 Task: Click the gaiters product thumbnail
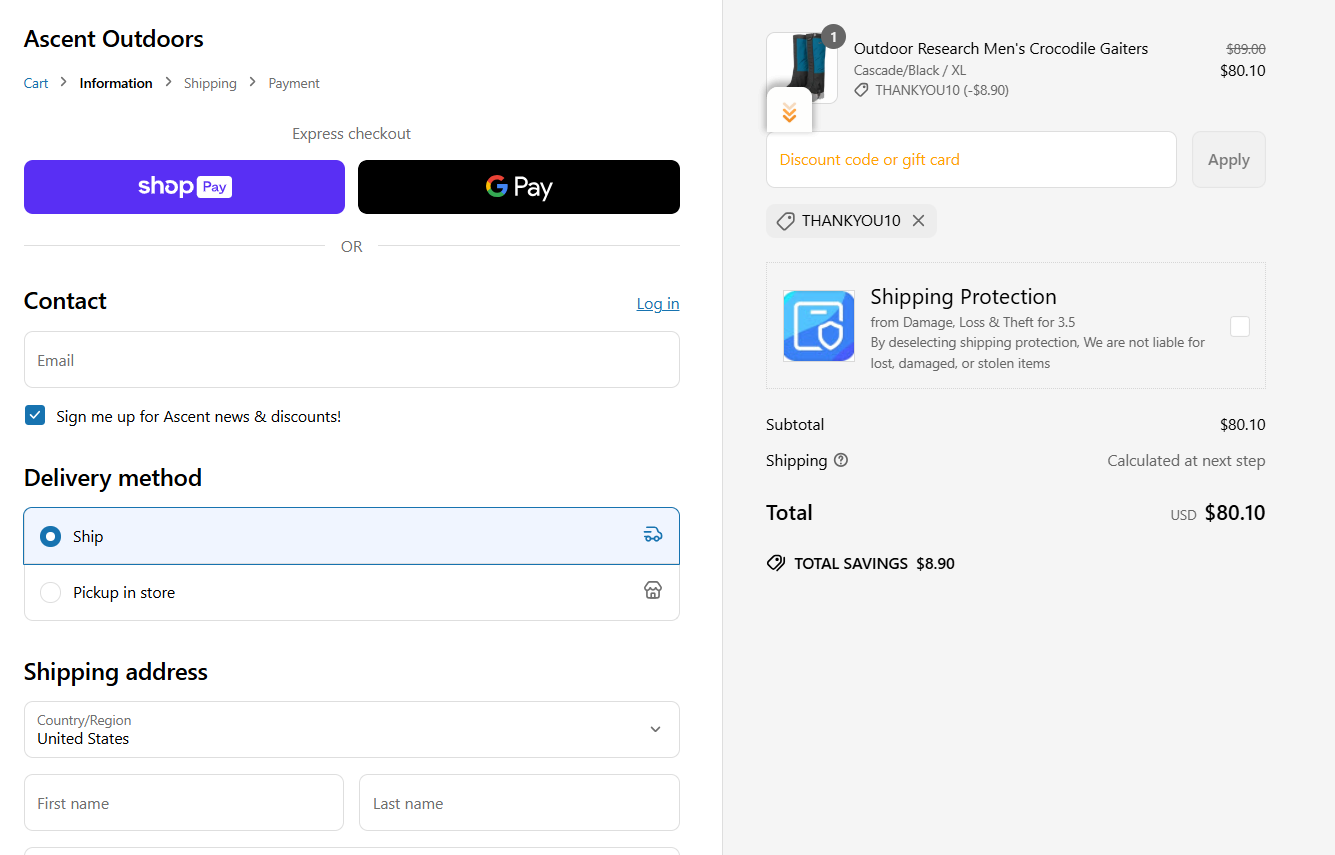tap(802, 68)
